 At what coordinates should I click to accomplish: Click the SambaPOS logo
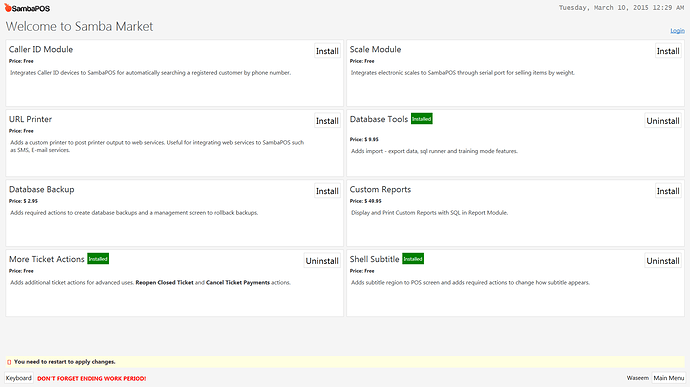tap(27, 8)
